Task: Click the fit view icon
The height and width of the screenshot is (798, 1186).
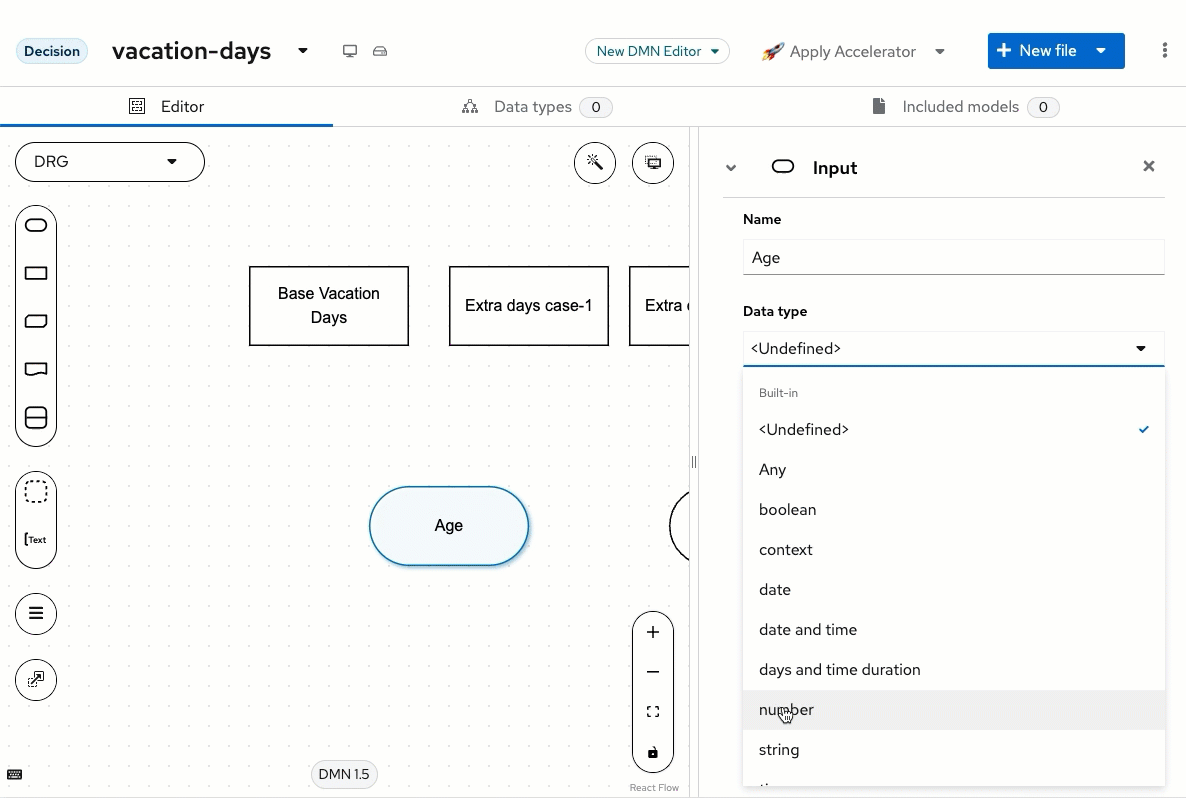Action: coord(653,712)
